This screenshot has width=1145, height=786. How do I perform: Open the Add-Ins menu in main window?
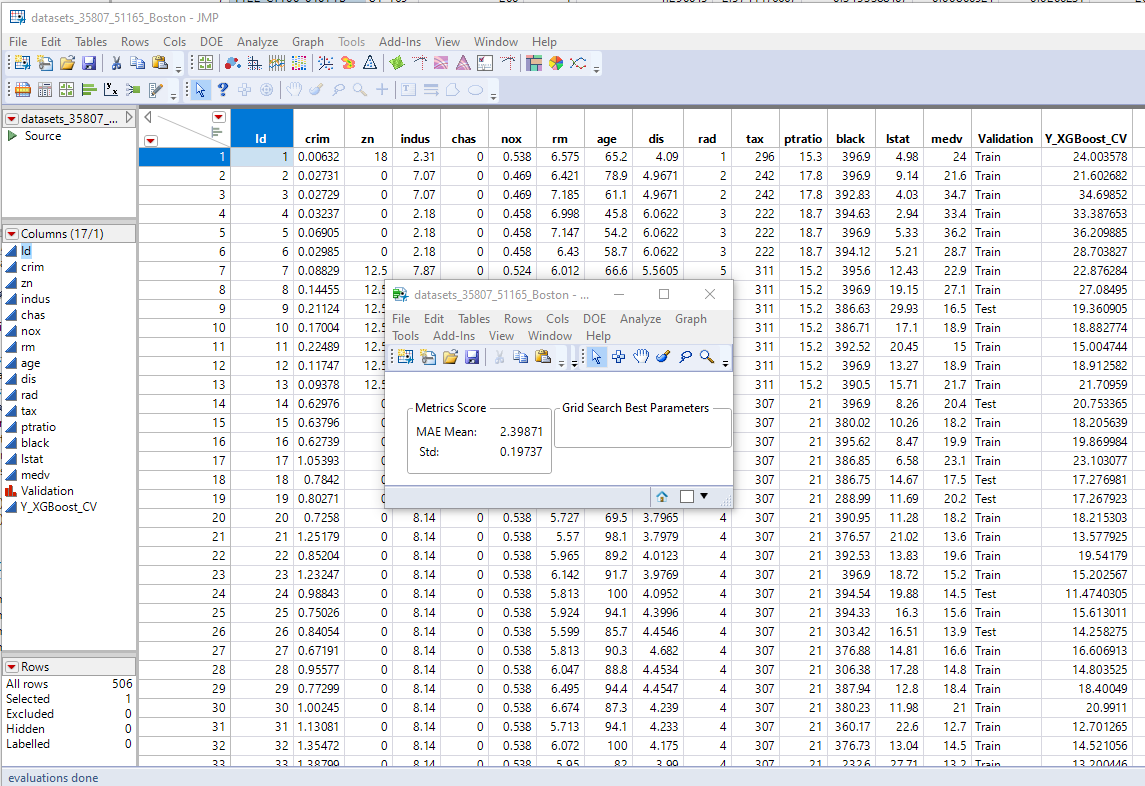400,42
